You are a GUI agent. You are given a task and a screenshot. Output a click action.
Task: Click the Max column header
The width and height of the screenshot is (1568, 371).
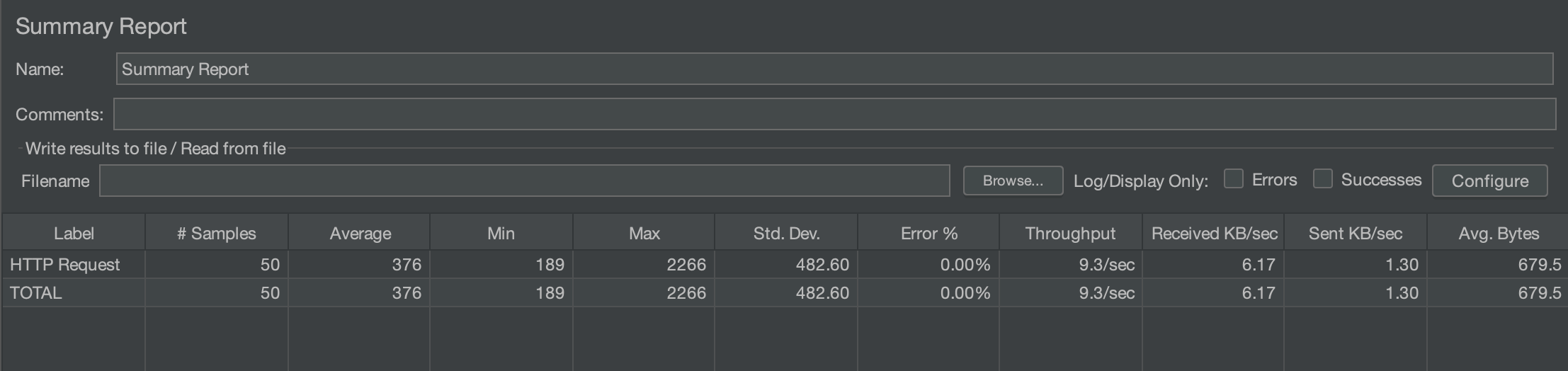(644, 233)
